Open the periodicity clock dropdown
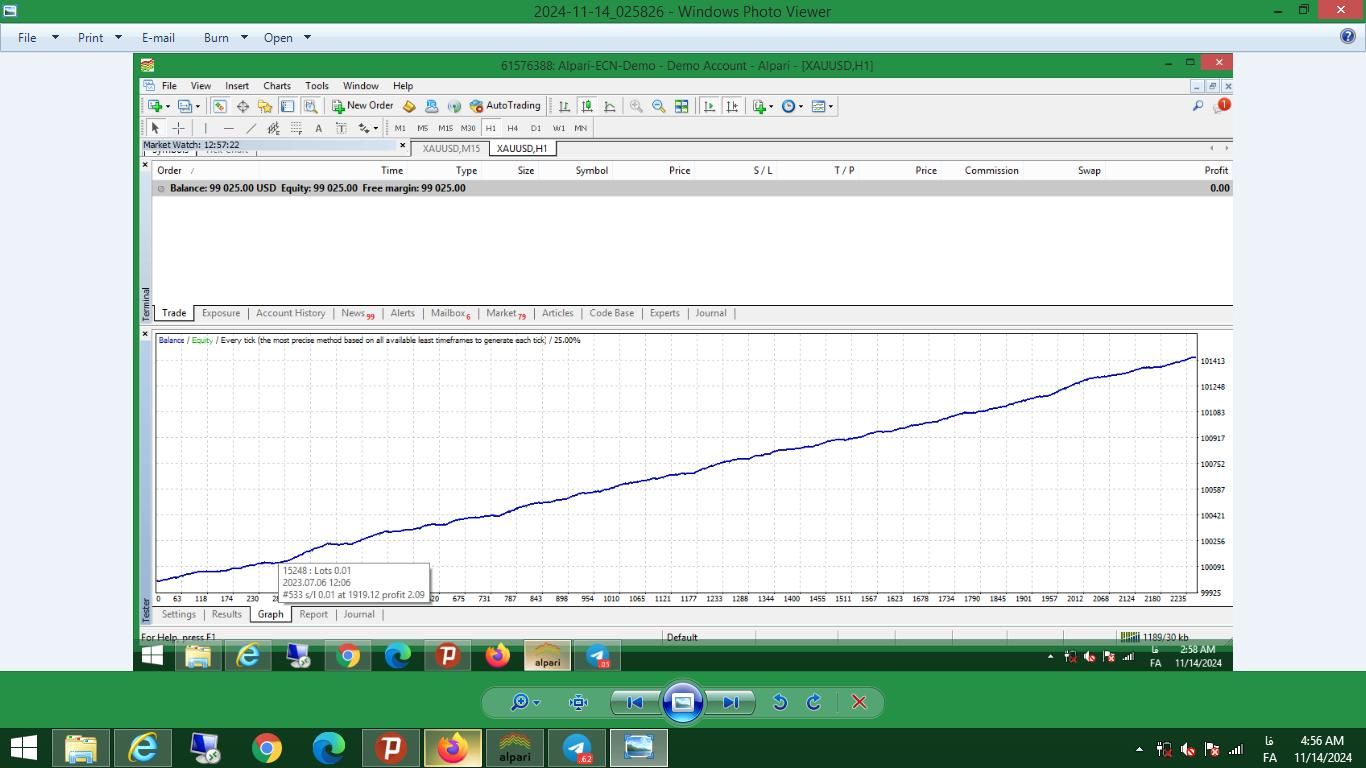1366x768 pixels. click(793, 106)
